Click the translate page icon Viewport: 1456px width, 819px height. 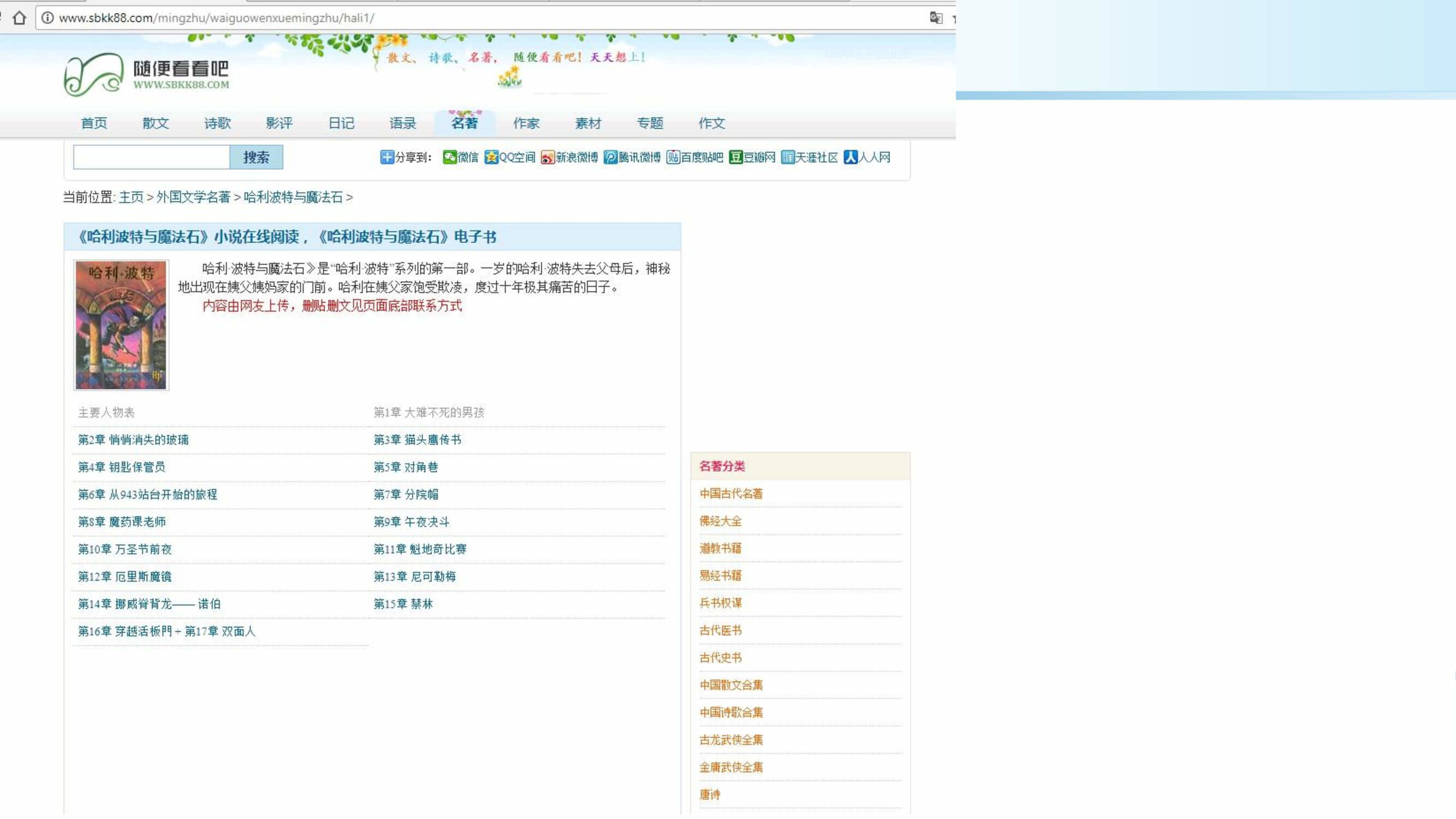click(936, 18)
